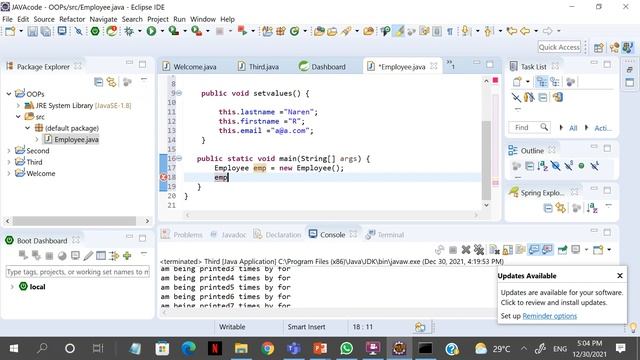
Task: Click Collapse All in Package Explorer
Action: (x=98, y=82)
